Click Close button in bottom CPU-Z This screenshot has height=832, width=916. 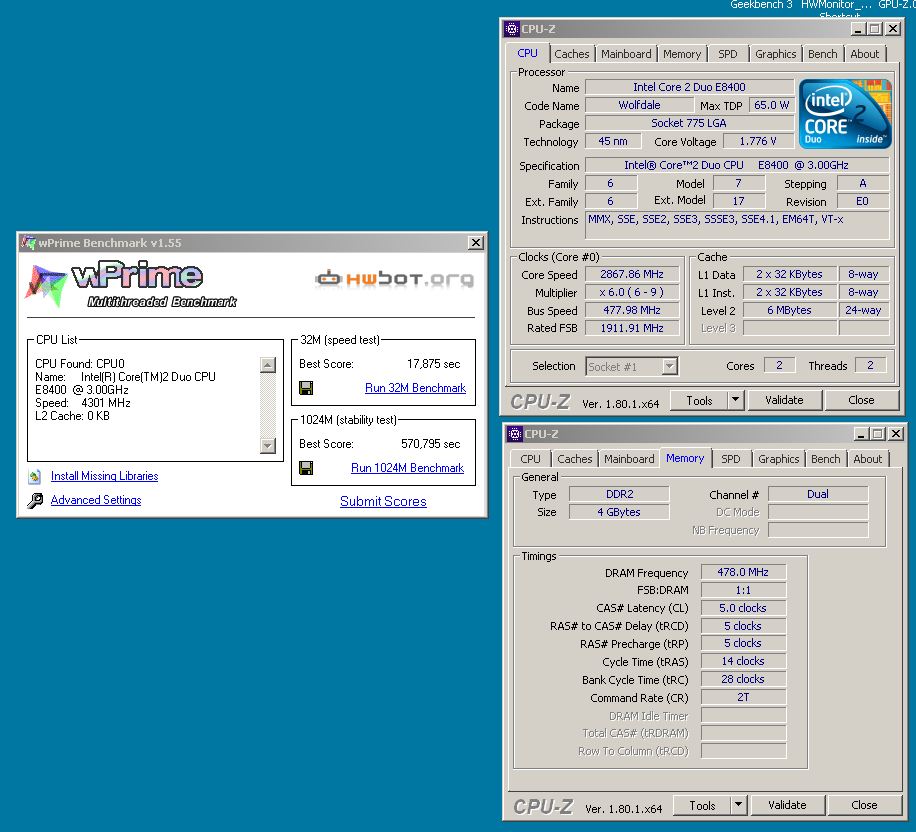click(864, 805)
